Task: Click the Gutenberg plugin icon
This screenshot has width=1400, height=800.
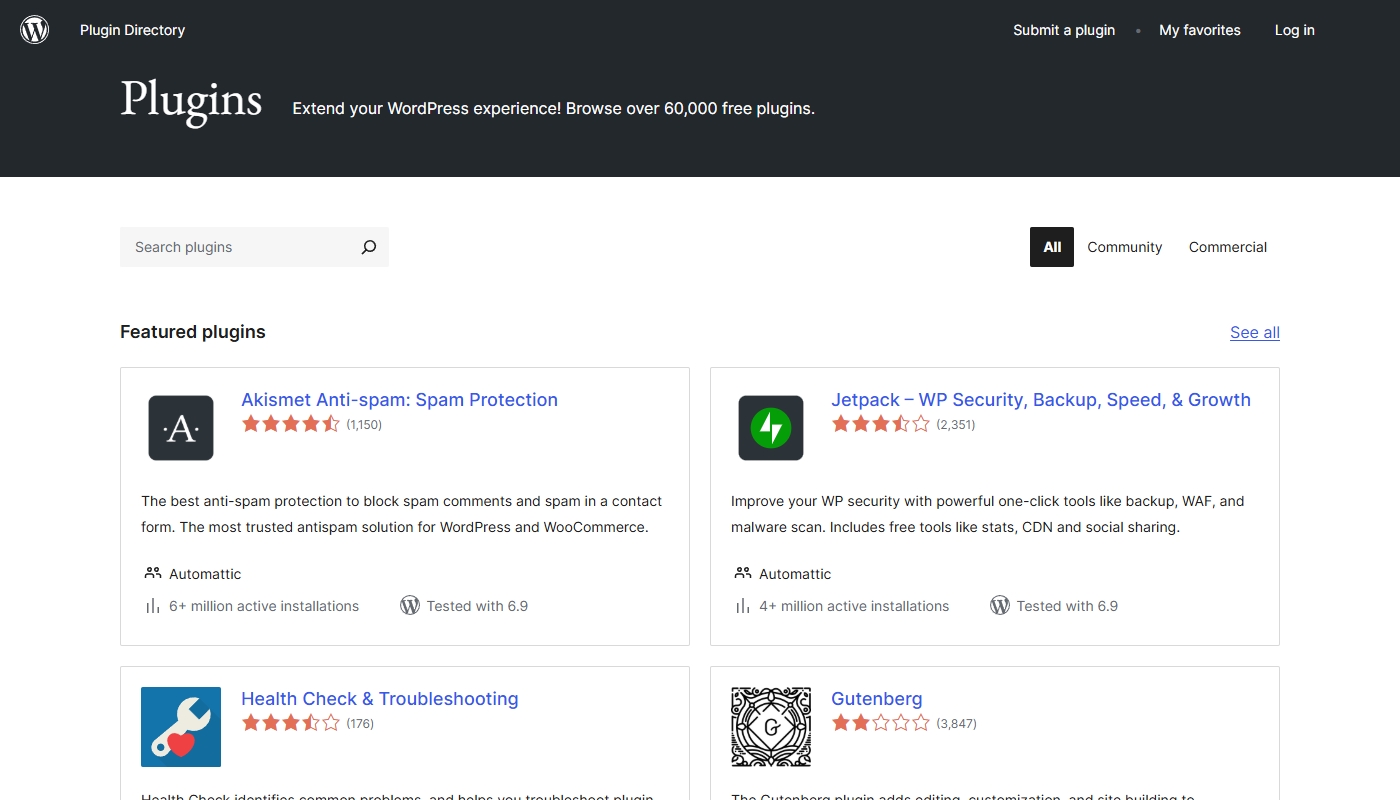Action: (771, 727)
